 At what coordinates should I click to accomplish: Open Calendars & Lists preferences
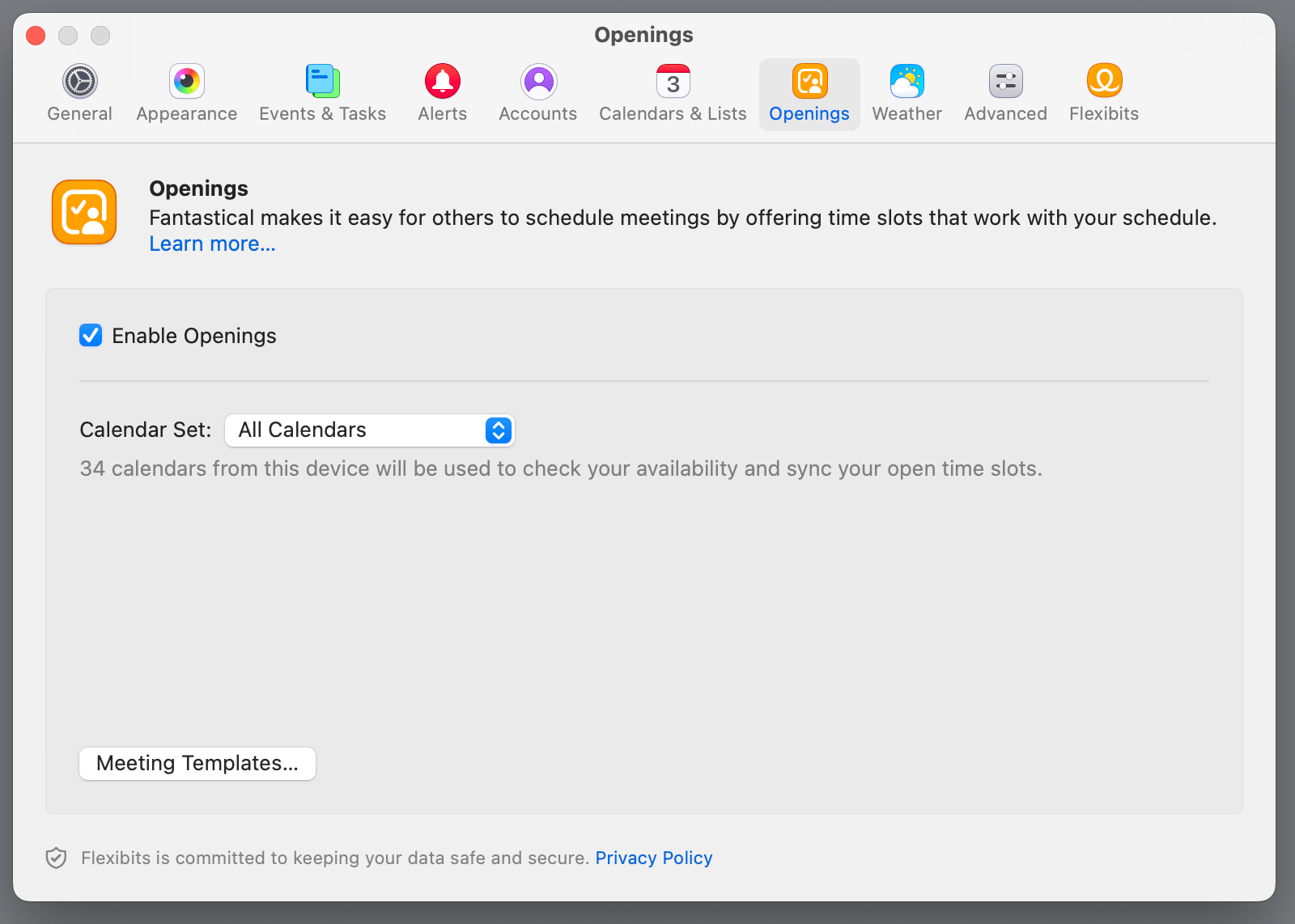673,94
